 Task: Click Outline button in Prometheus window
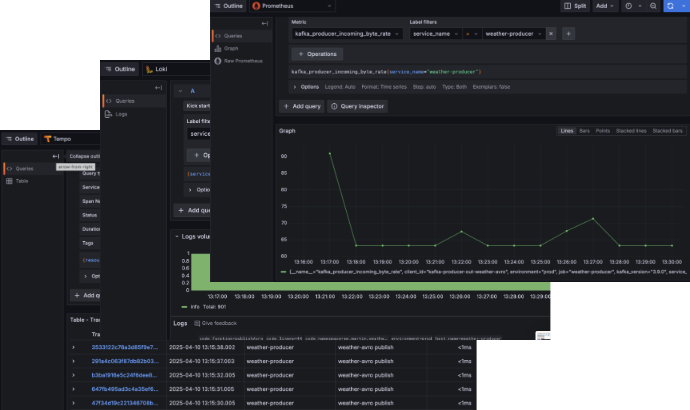point(228,6)
